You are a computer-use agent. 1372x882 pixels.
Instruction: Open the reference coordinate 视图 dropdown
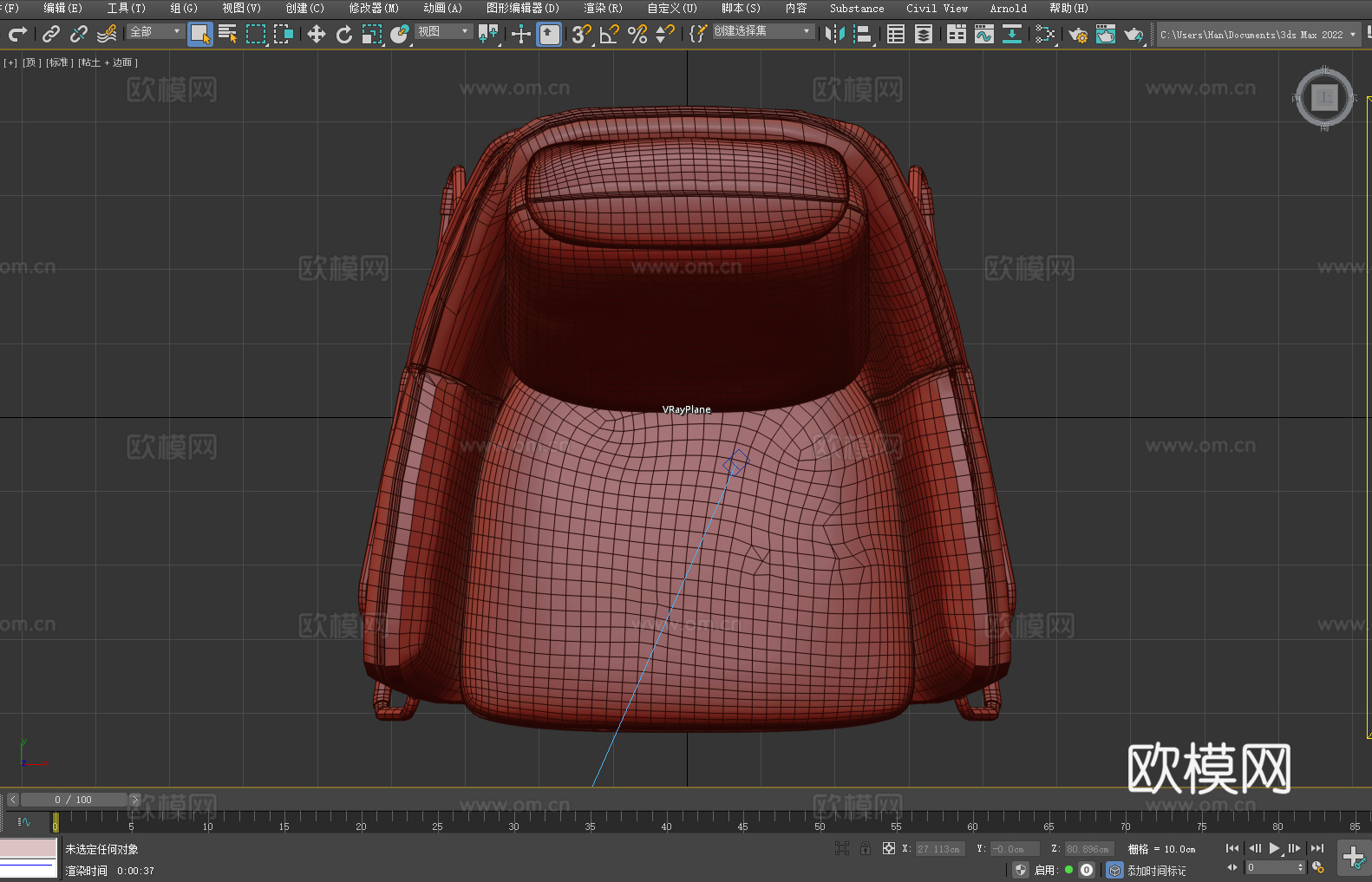(443, 31)
